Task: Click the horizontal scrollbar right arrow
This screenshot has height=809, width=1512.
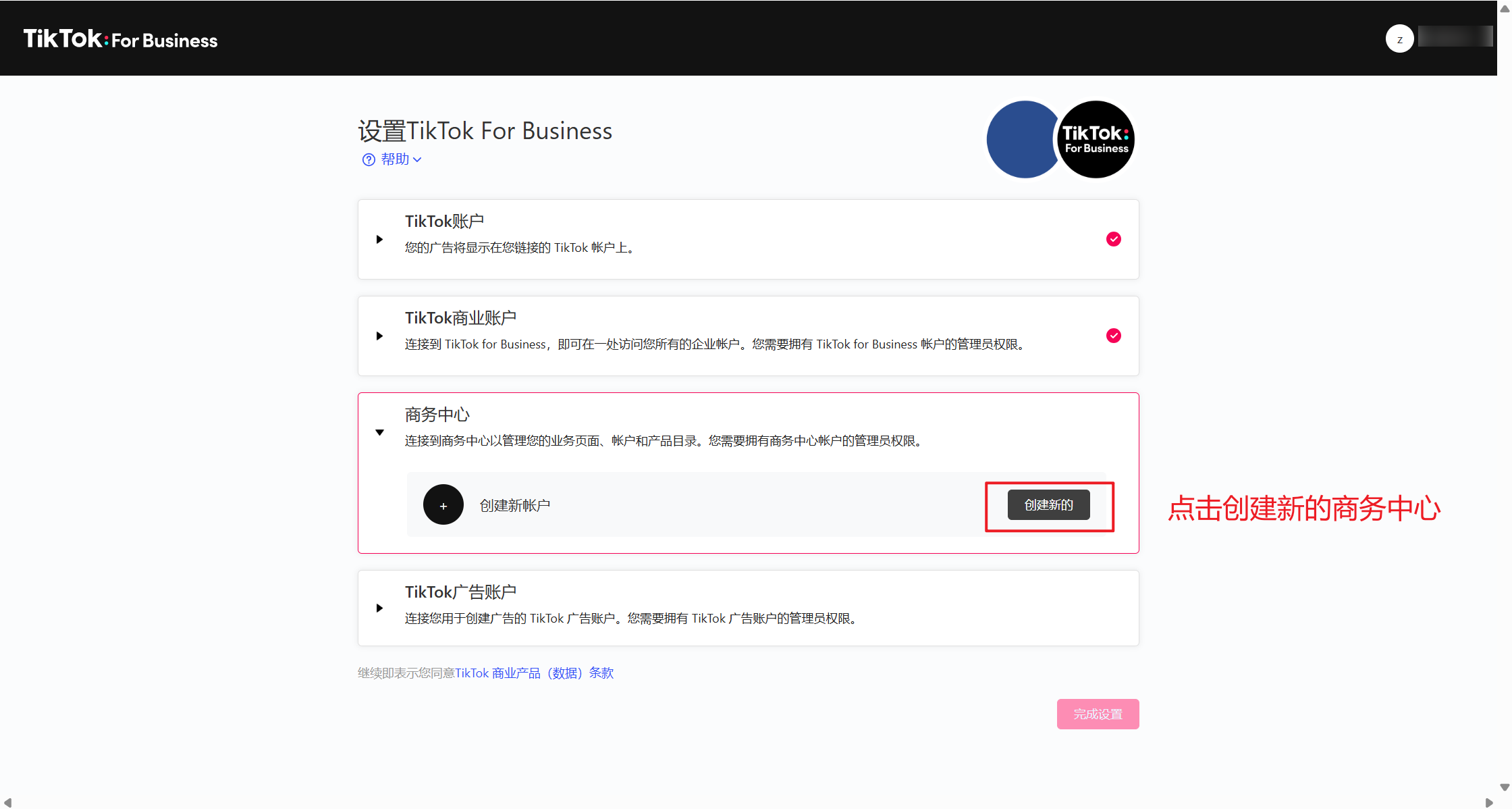Action: pyautogui.click(x=1490, y=803)
